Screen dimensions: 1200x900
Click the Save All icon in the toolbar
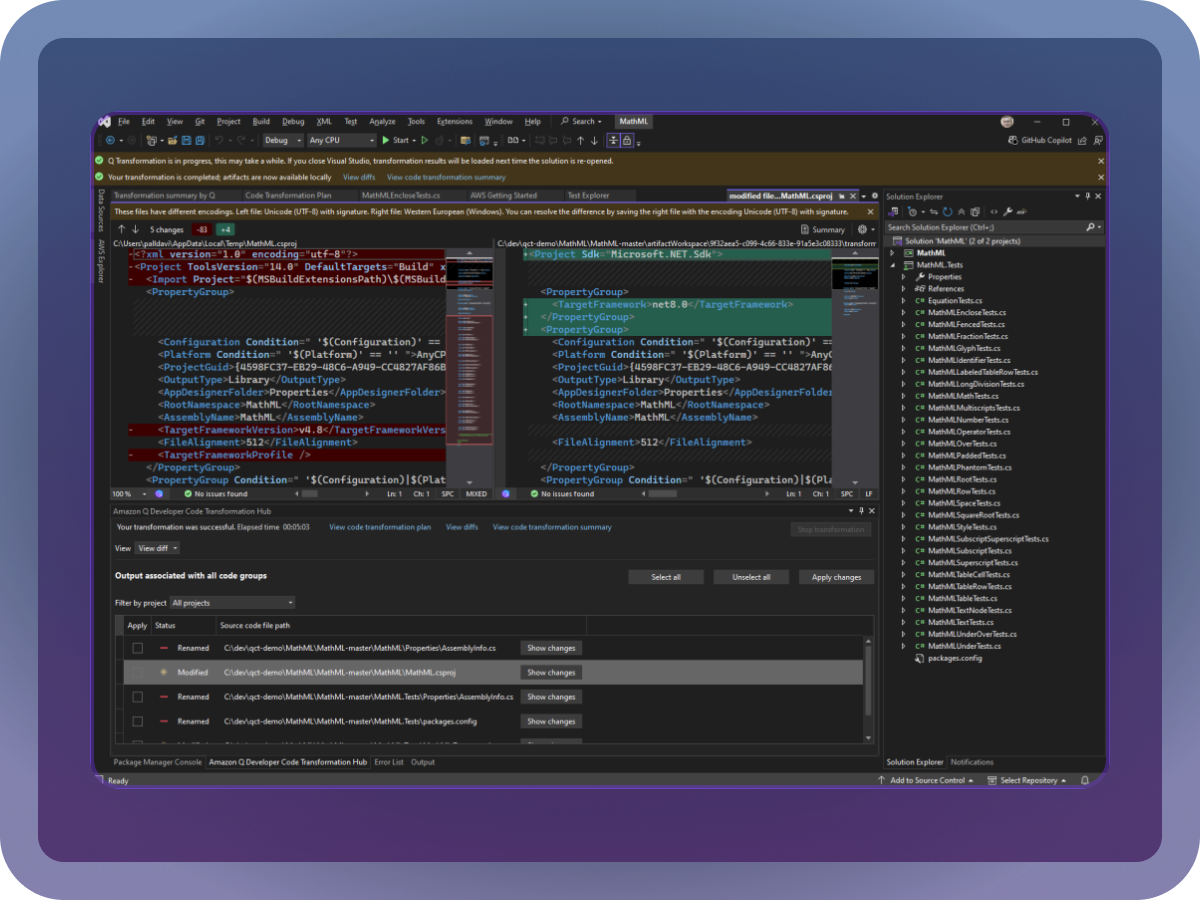tap(198, 140)
